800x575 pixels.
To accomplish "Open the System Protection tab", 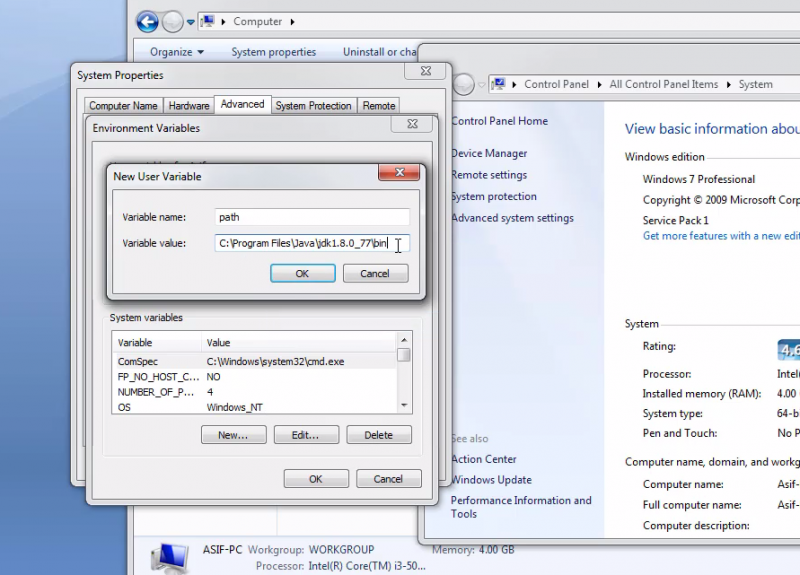I will pos(313,106).
